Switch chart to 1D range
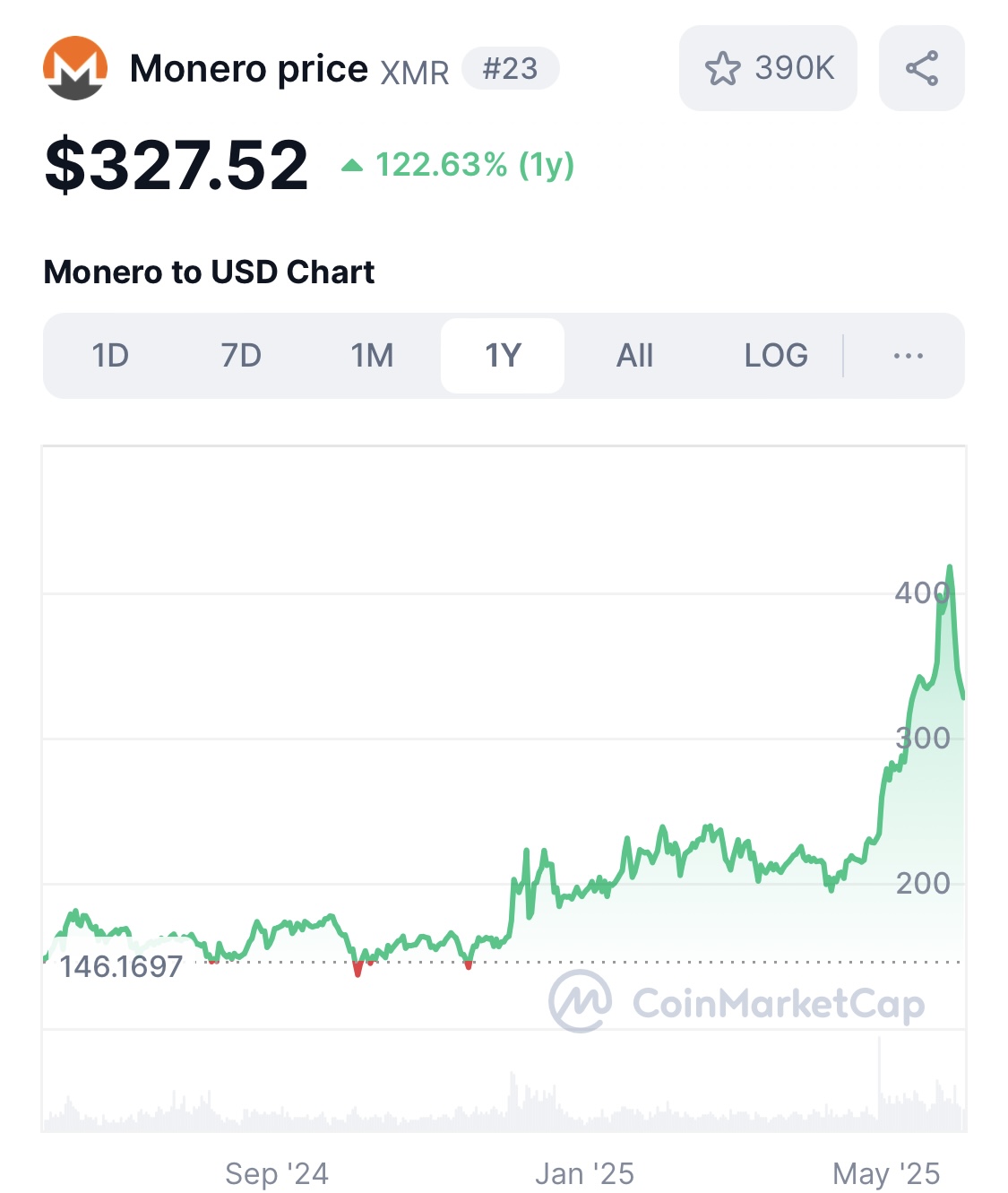Screen dimensions: 1008x1193 click(110, 356)
